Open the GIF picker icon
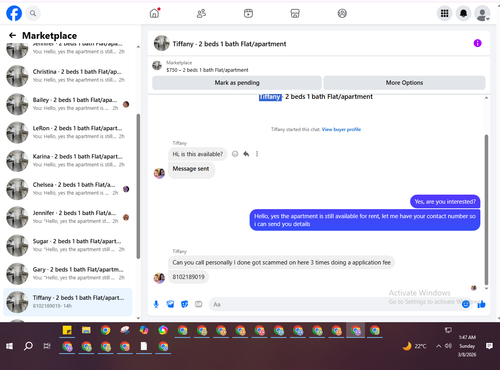 click(x=199, y=304)
